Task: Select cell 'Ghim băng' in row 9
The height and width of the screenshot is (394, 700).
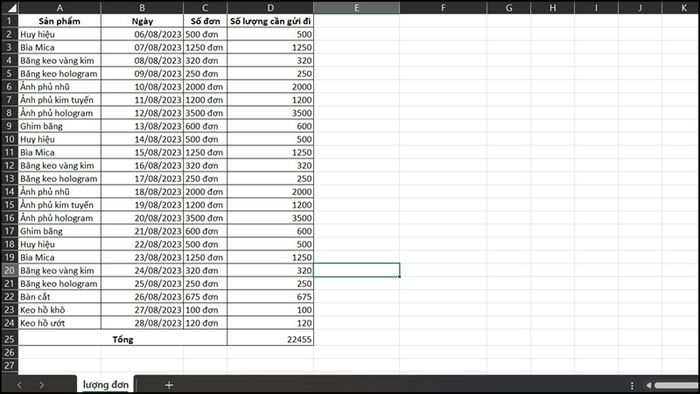Action: [59, 126]
